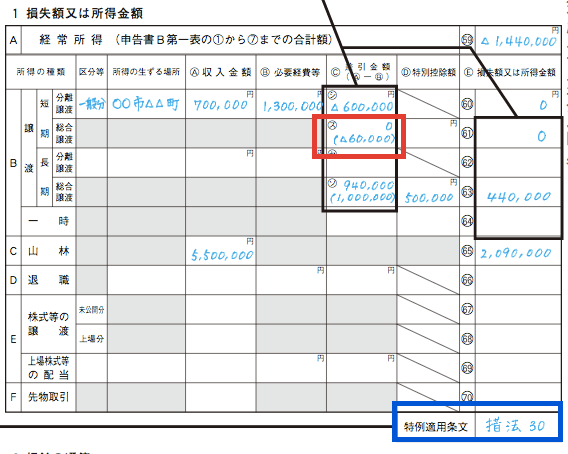Image resolution: width=568 pixels, height=454 pixels.
Task: Click value △1,440,000 in row 59
Action: point(519,42)
